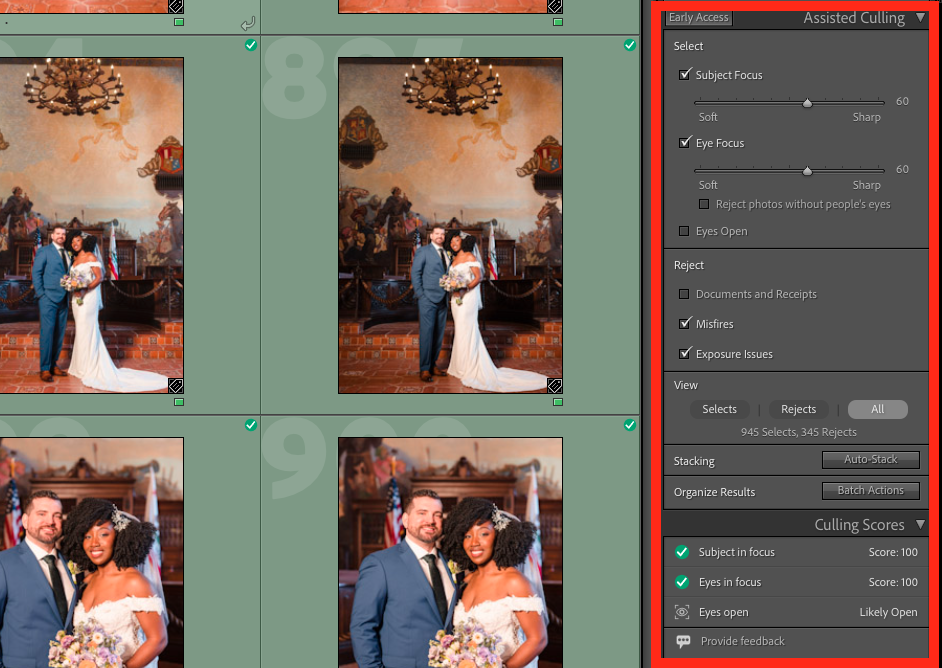
Task: Click the adjustments badge on the right full-length couple photo
Action: pyautogui.click(x=554, y=386)
